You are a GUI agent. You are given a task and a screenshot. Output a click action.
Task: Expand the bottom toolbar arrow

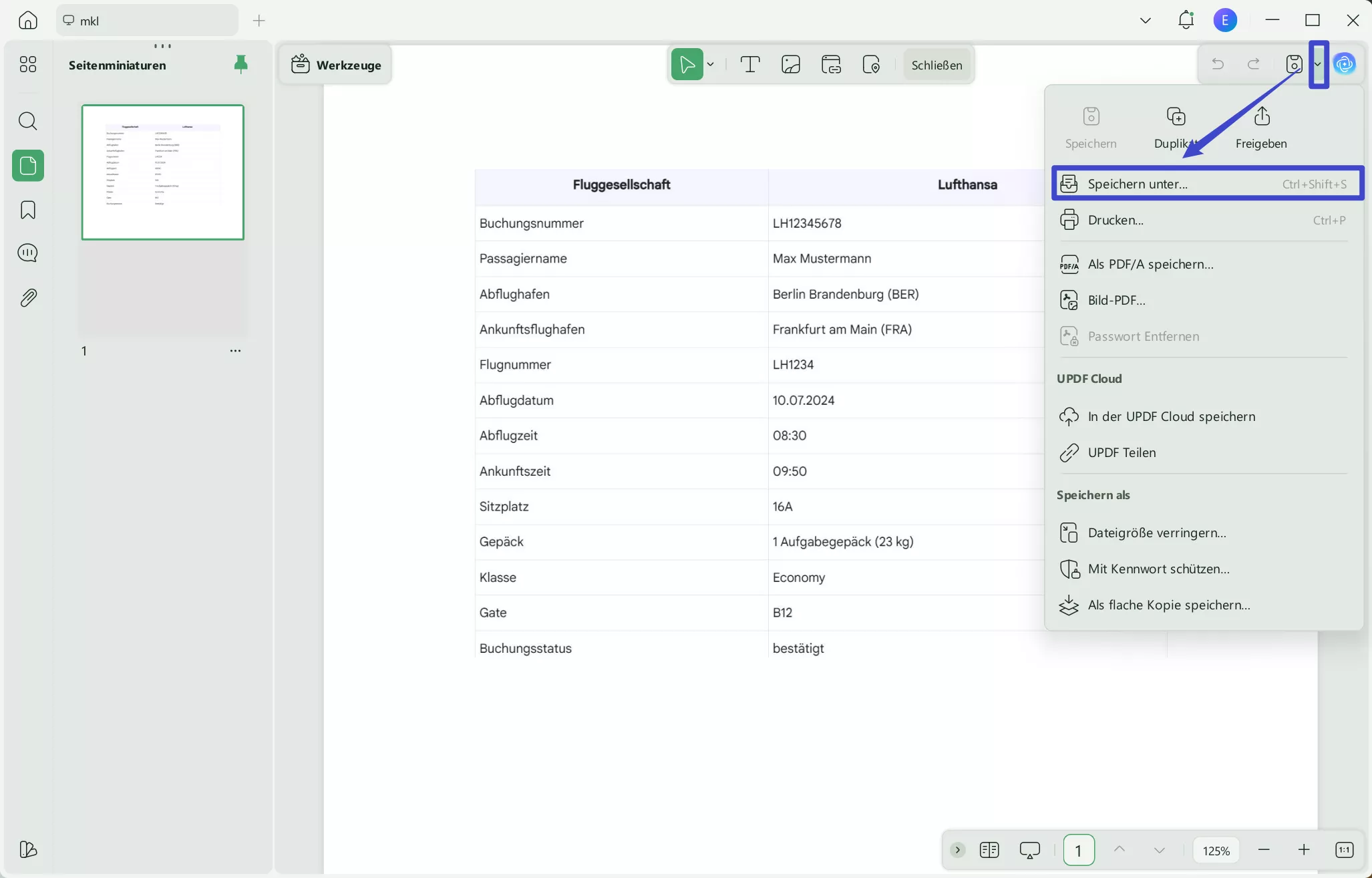957,850
